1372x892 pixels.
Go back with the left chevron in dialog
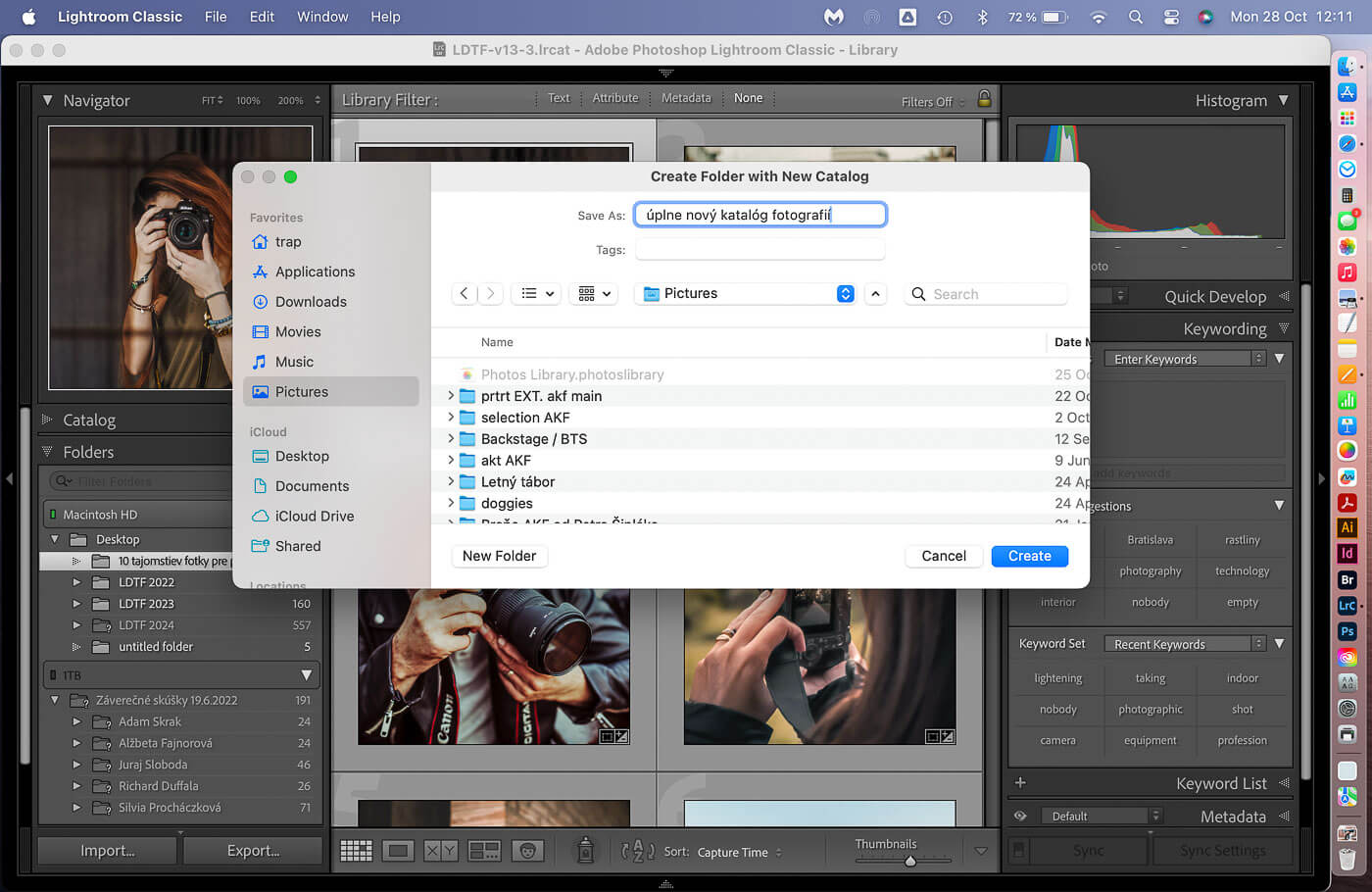point(465,293)
